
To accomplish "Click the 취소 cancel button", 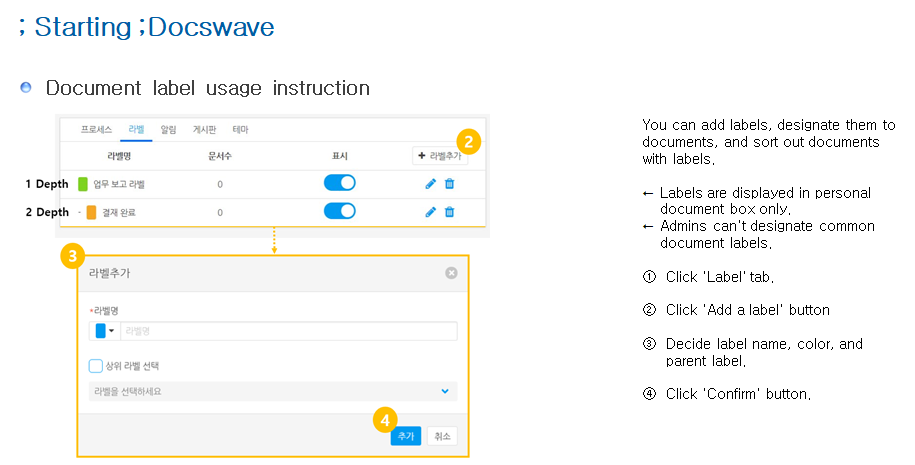I will (442, 436).
